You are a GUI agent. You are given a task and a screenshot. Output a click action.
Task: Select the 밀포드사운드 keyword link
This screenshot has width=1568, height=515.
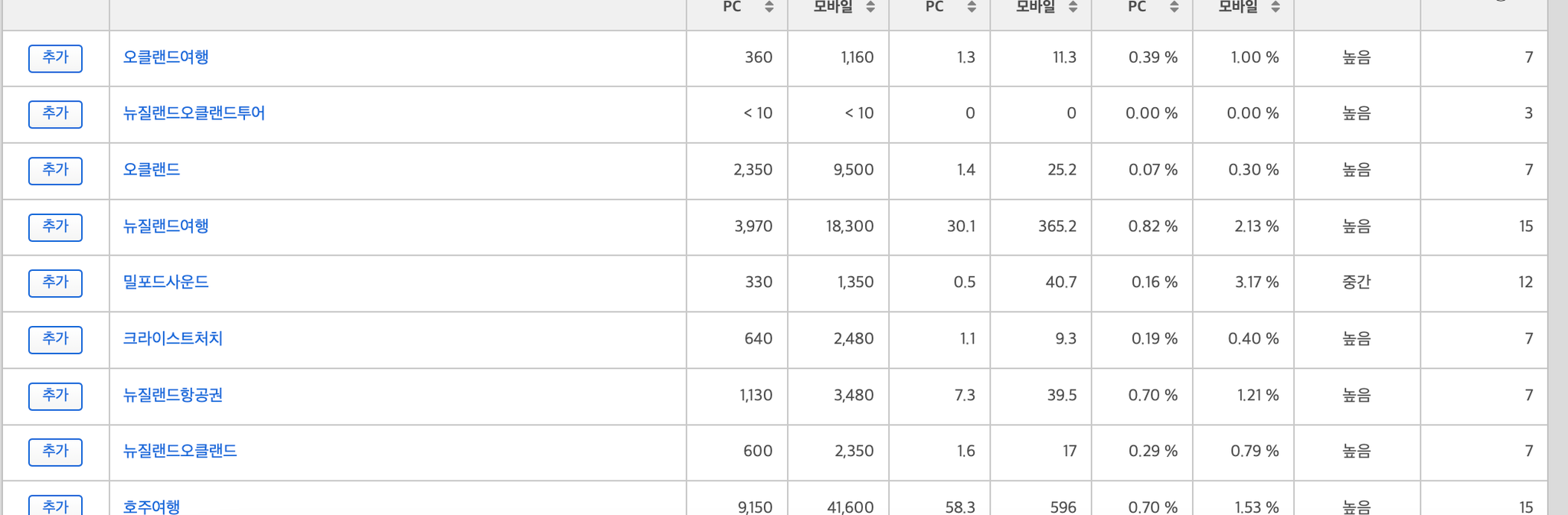click(x=166, y=282)
